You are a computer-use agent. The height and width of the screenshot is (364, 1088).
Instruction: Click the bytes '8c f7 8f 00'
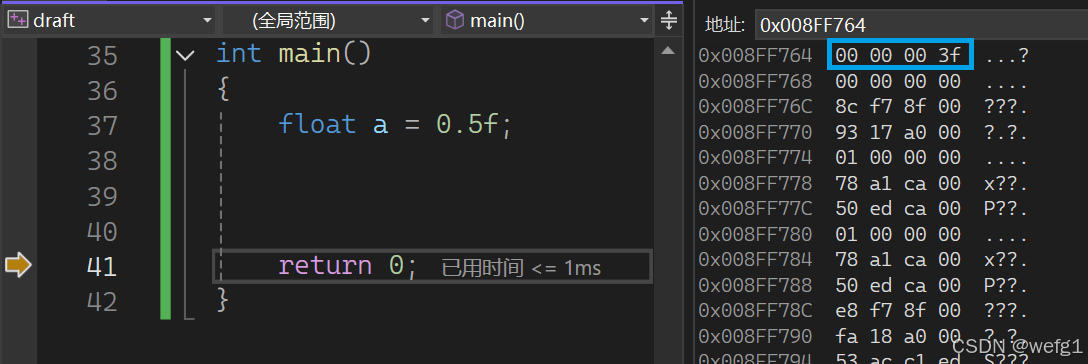tap(897, 107)
